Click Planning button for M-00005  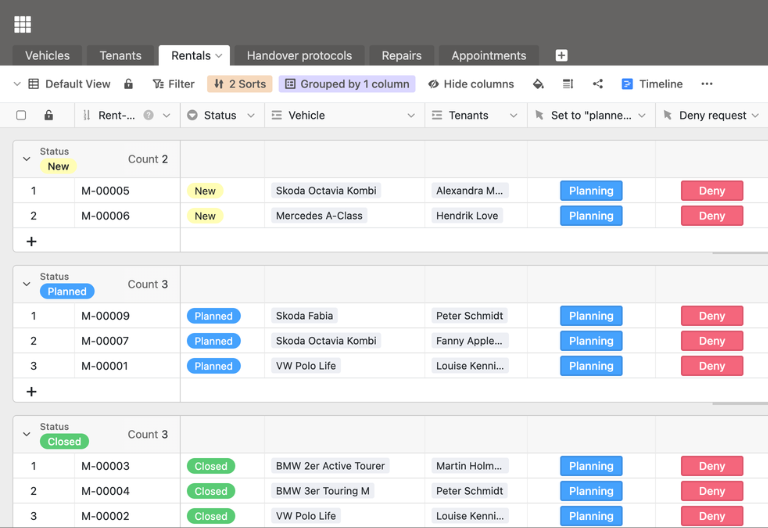(591, 191)
